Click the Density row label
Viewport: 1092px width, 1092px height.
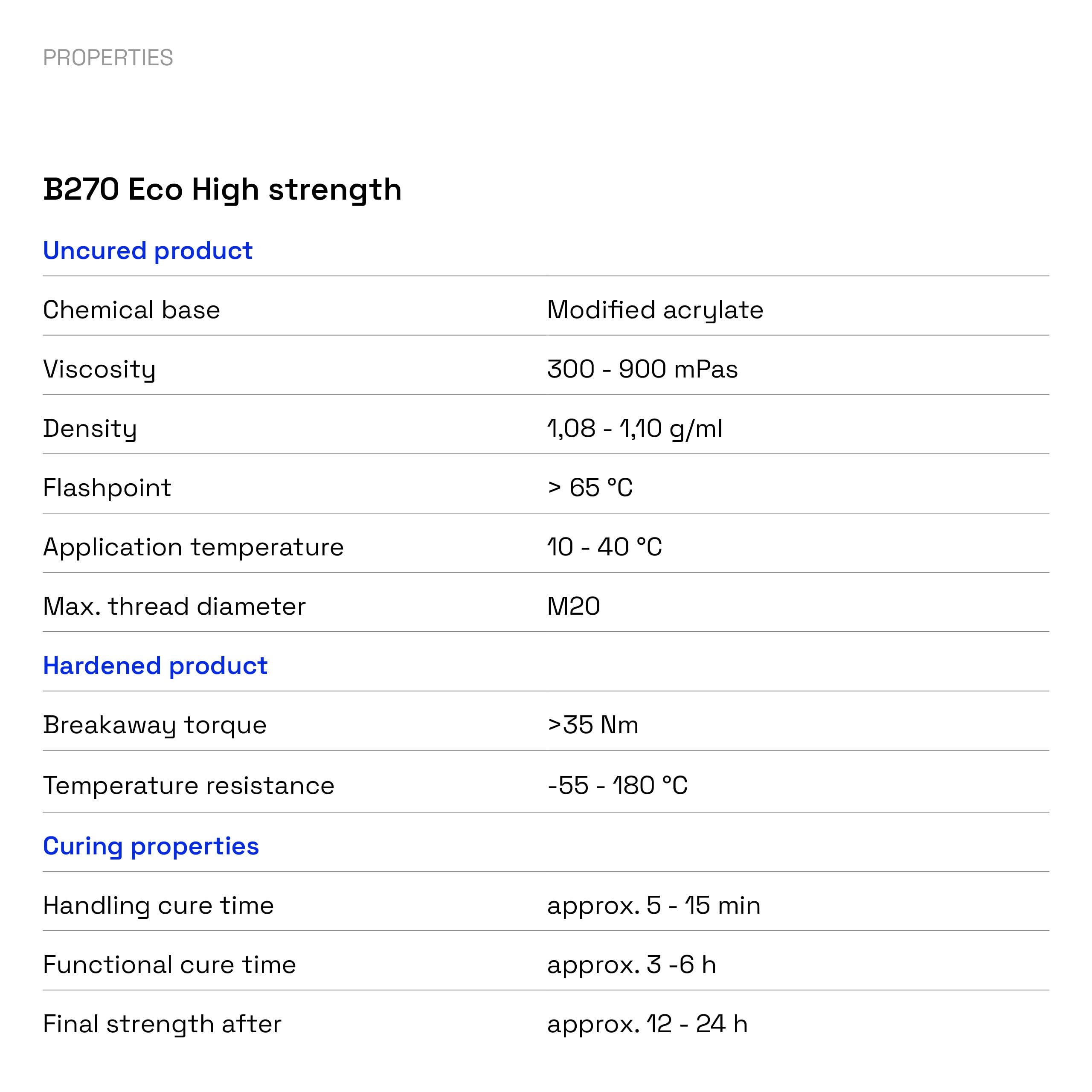coord(90,428)
